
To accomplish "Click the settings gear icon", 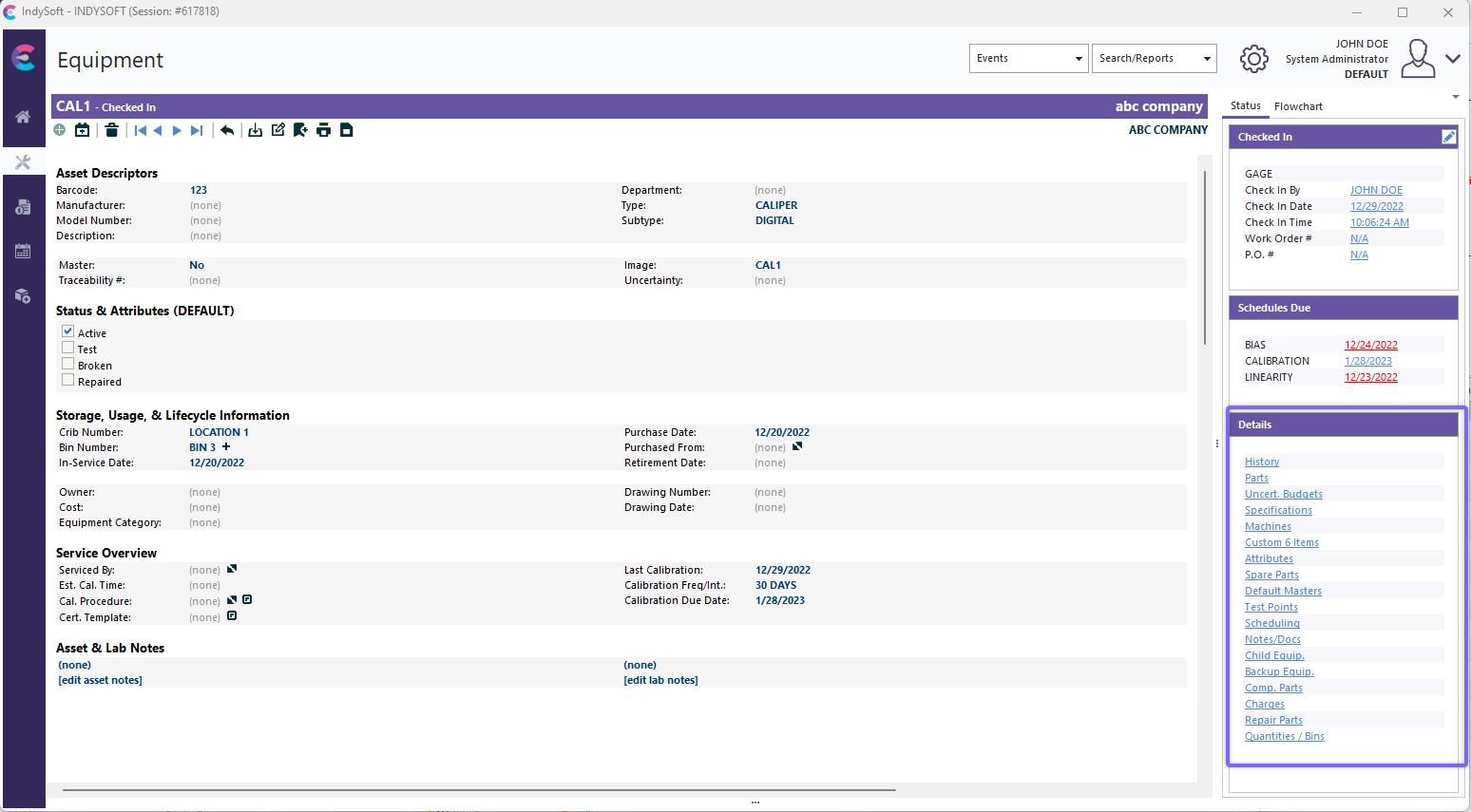I will [x=1253, y=59].
